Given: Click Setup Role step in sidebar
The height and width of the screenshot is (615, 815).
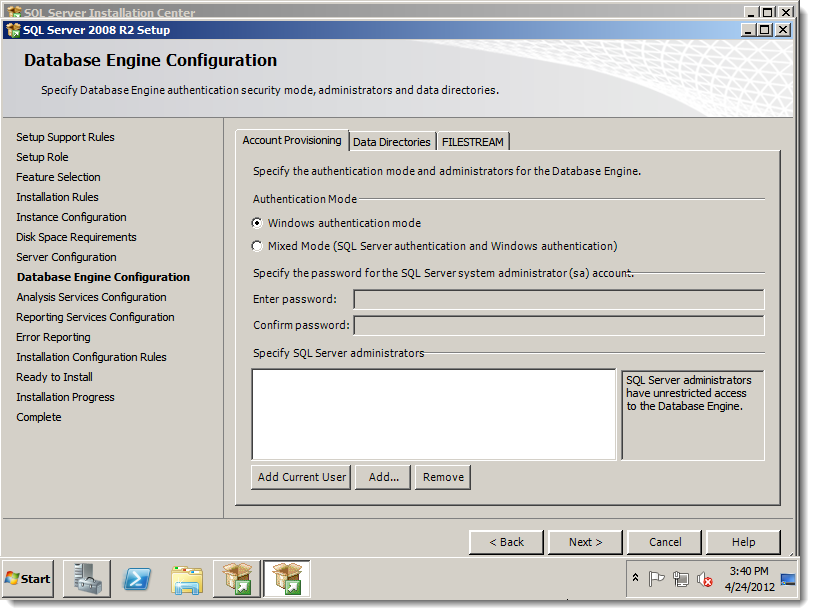Looking at the screenshot, I should click(42, 157).
